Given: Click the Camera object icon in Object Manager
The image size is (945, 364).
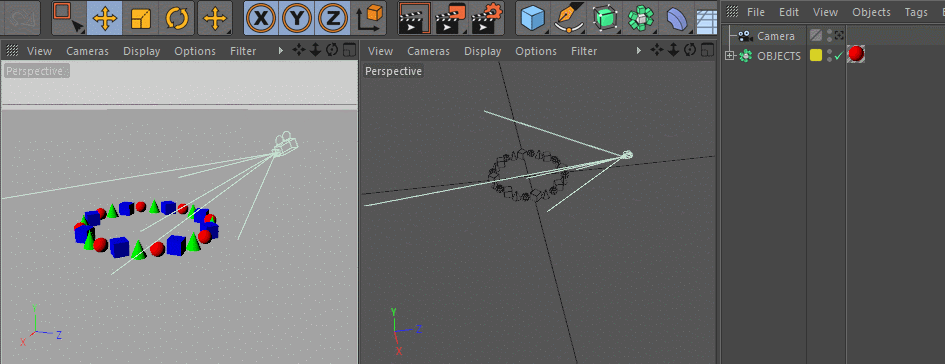Looking at the screenshot, I should (x=745, y=36).
